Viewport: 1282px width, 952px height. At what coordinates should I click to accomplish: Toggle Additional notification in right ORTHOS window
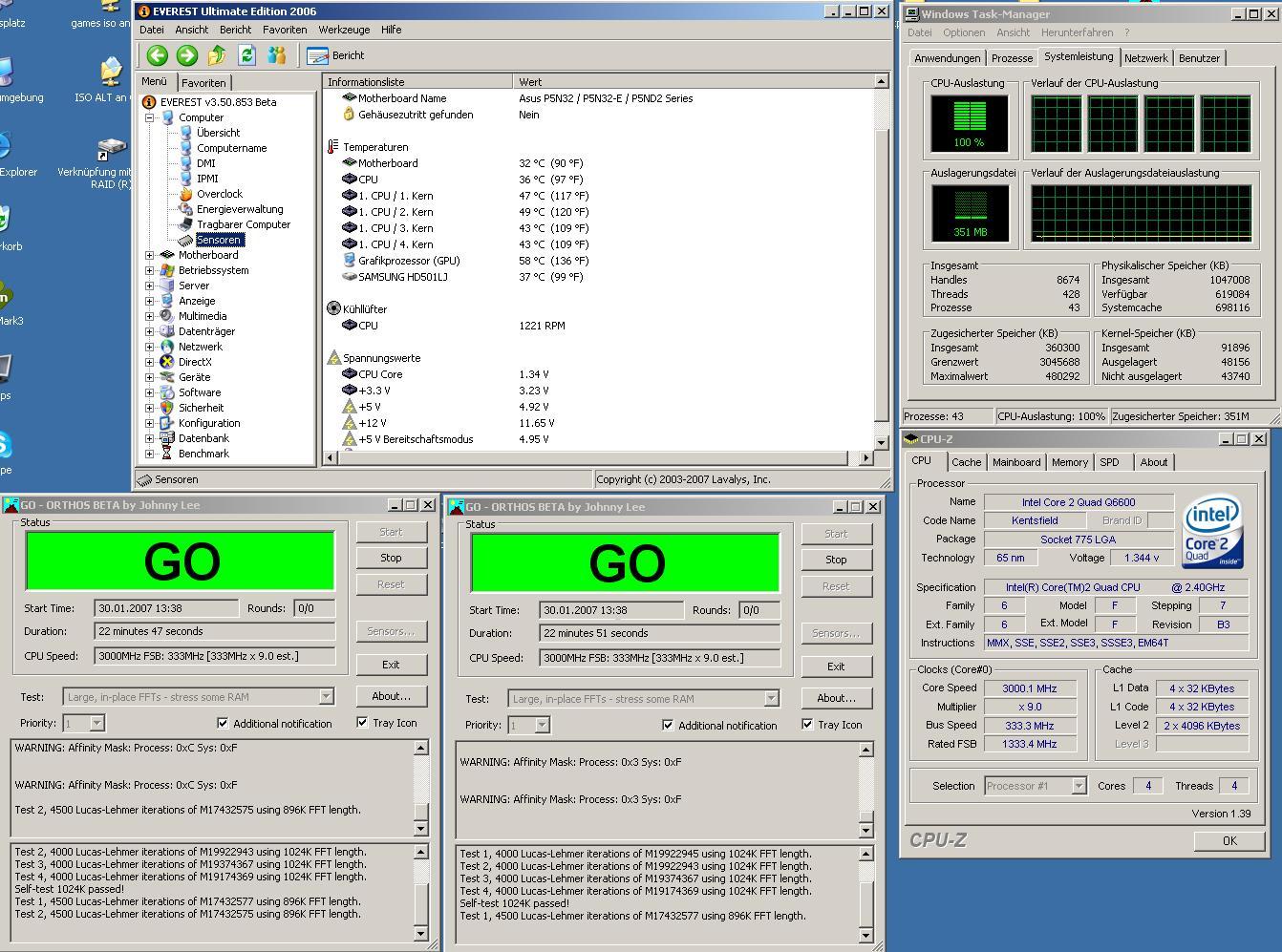pos(668,725)
